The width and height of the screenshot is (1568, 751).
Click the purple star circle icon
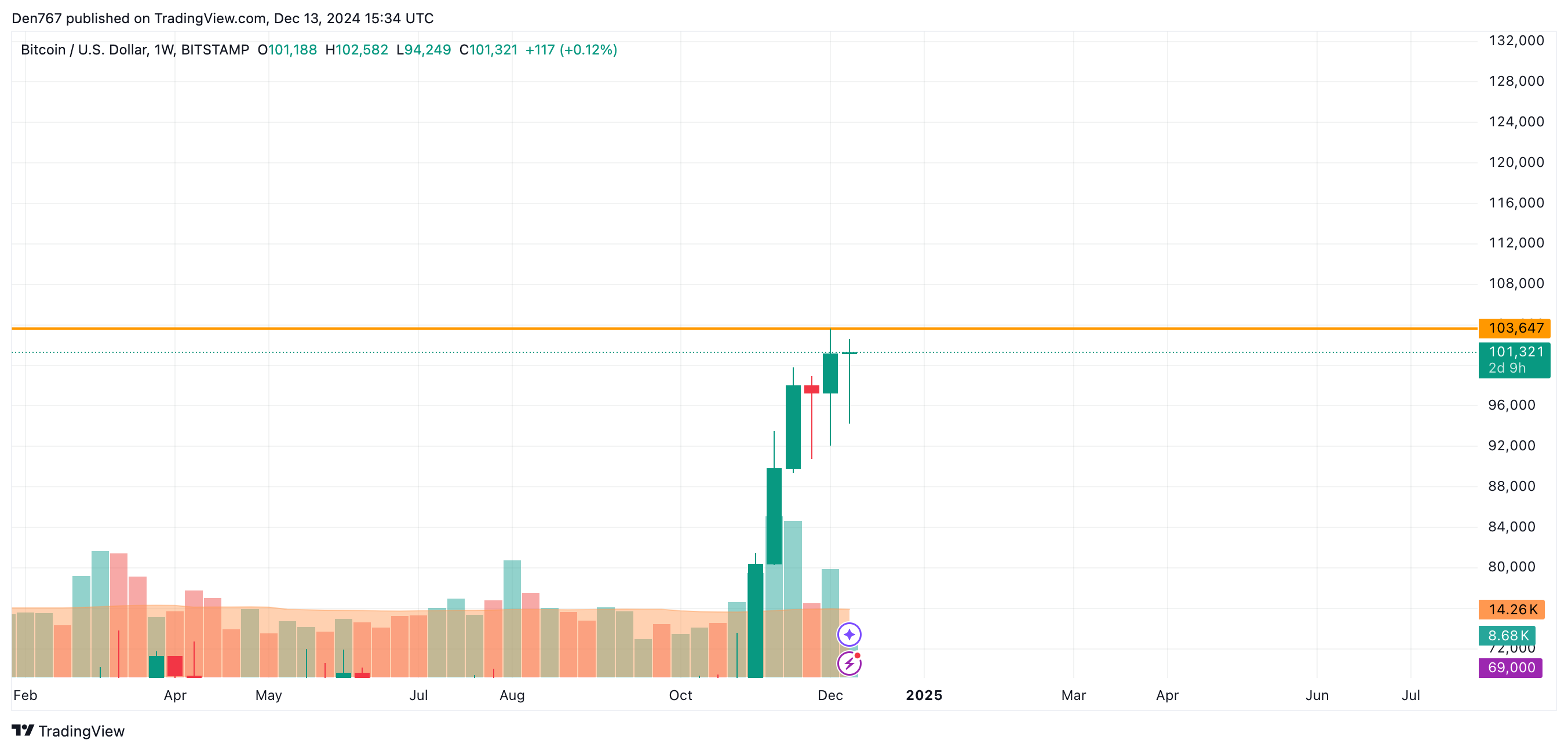tap(848, 635)
